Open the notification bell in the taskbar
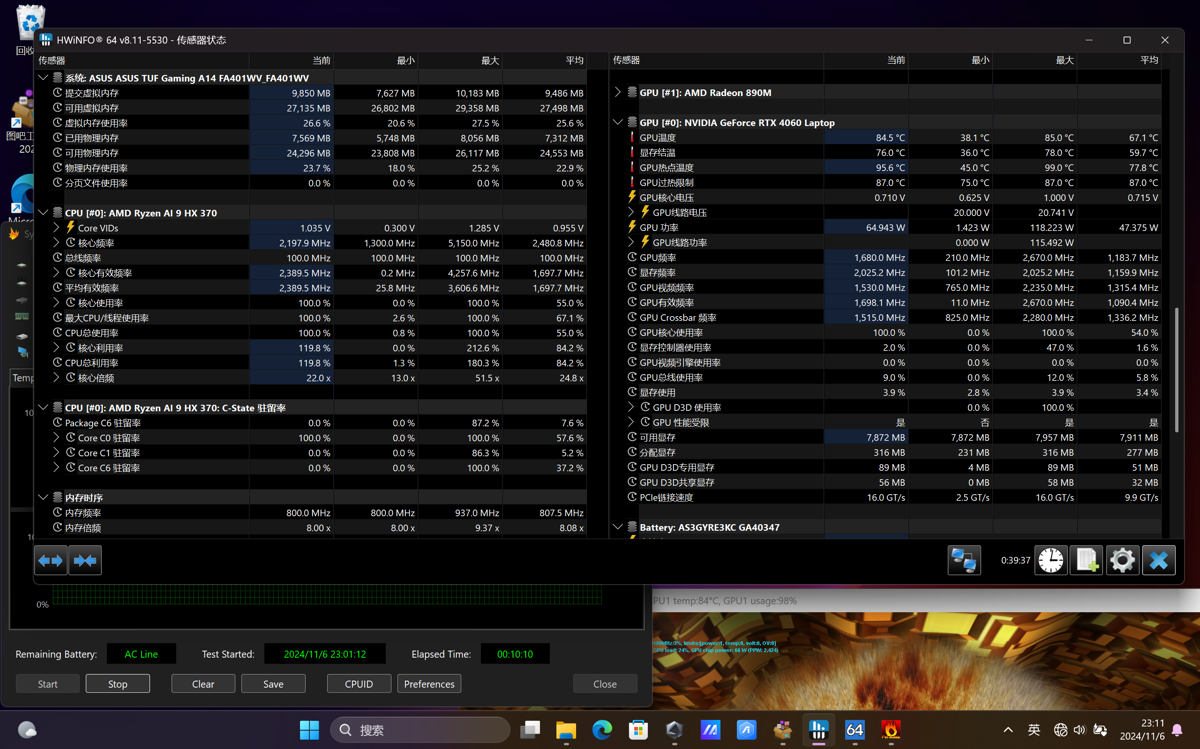Screen dimensions: 1200x749 [x=1178, y=730]
